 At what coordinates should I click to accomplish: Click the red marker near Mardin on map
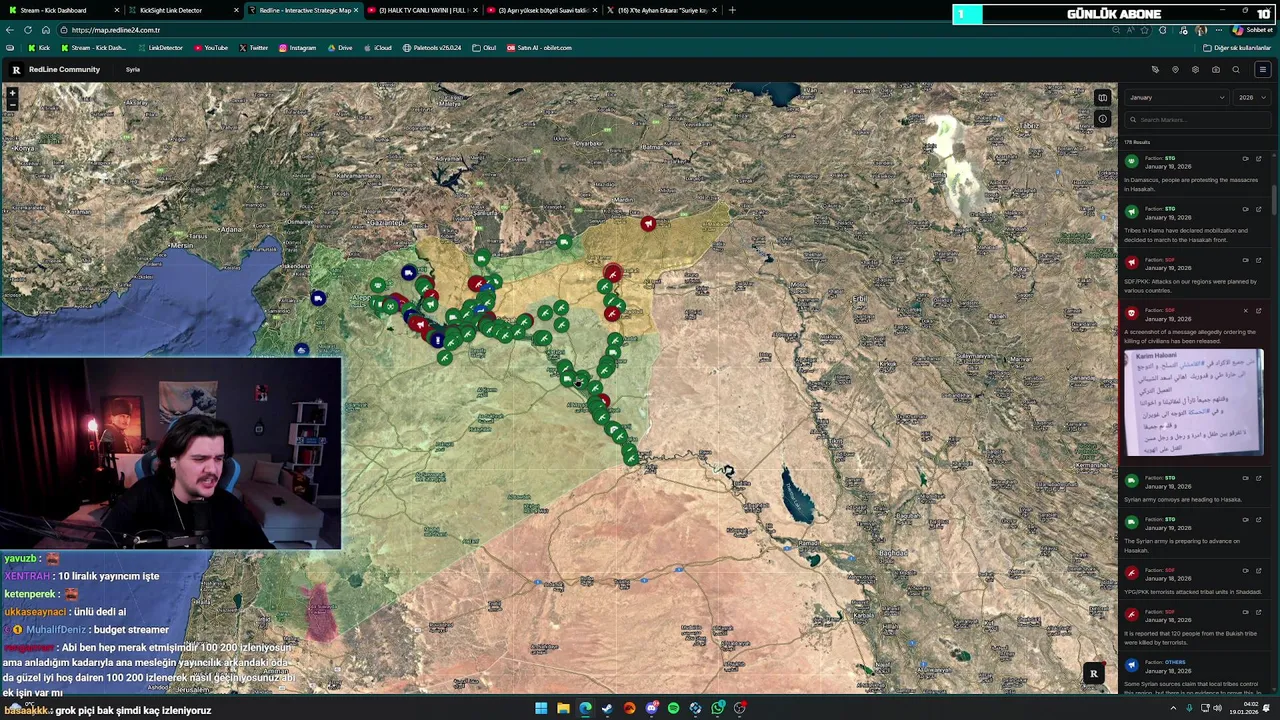coord(648,224)
